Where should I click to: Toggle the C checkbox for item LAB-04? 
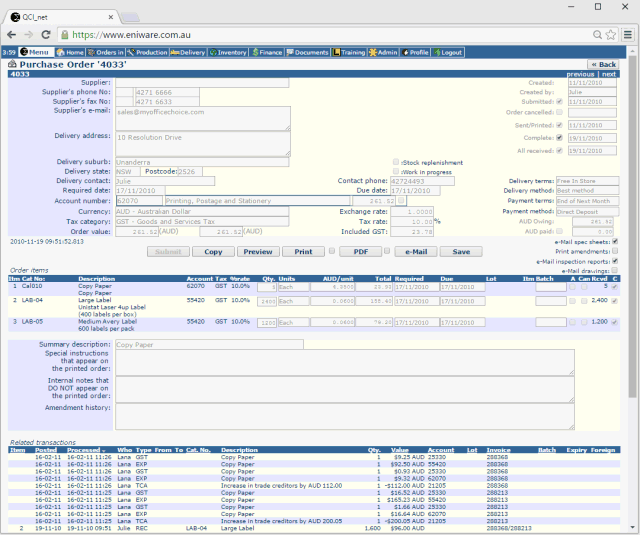tap(614, 301)
